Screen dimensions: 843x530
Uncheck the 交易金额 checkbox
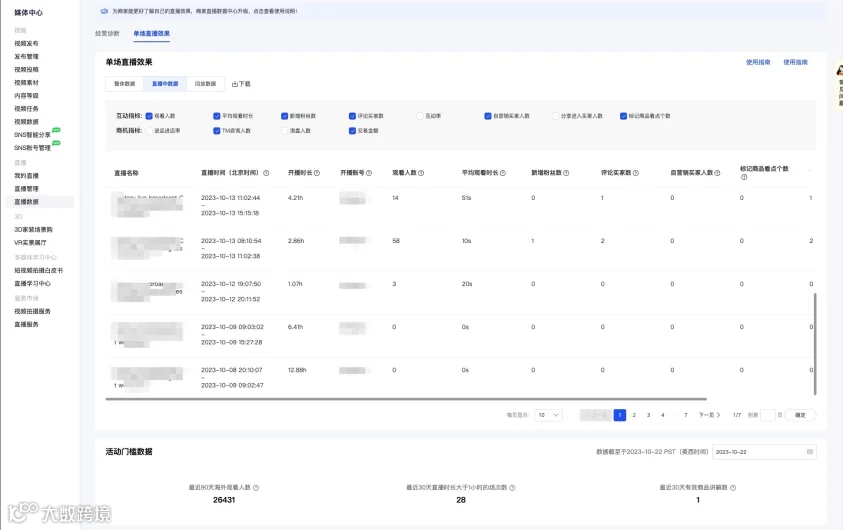[352, 131]
